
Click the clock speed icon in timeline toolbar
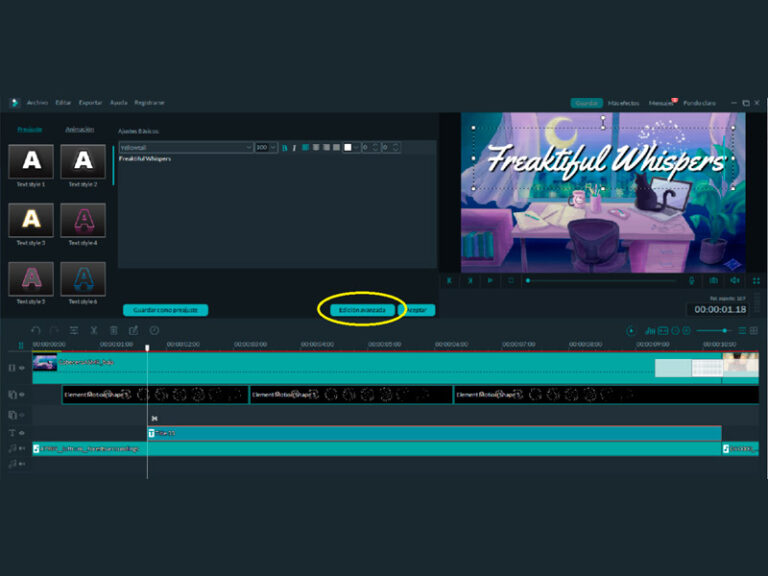[x=154, y=331]
